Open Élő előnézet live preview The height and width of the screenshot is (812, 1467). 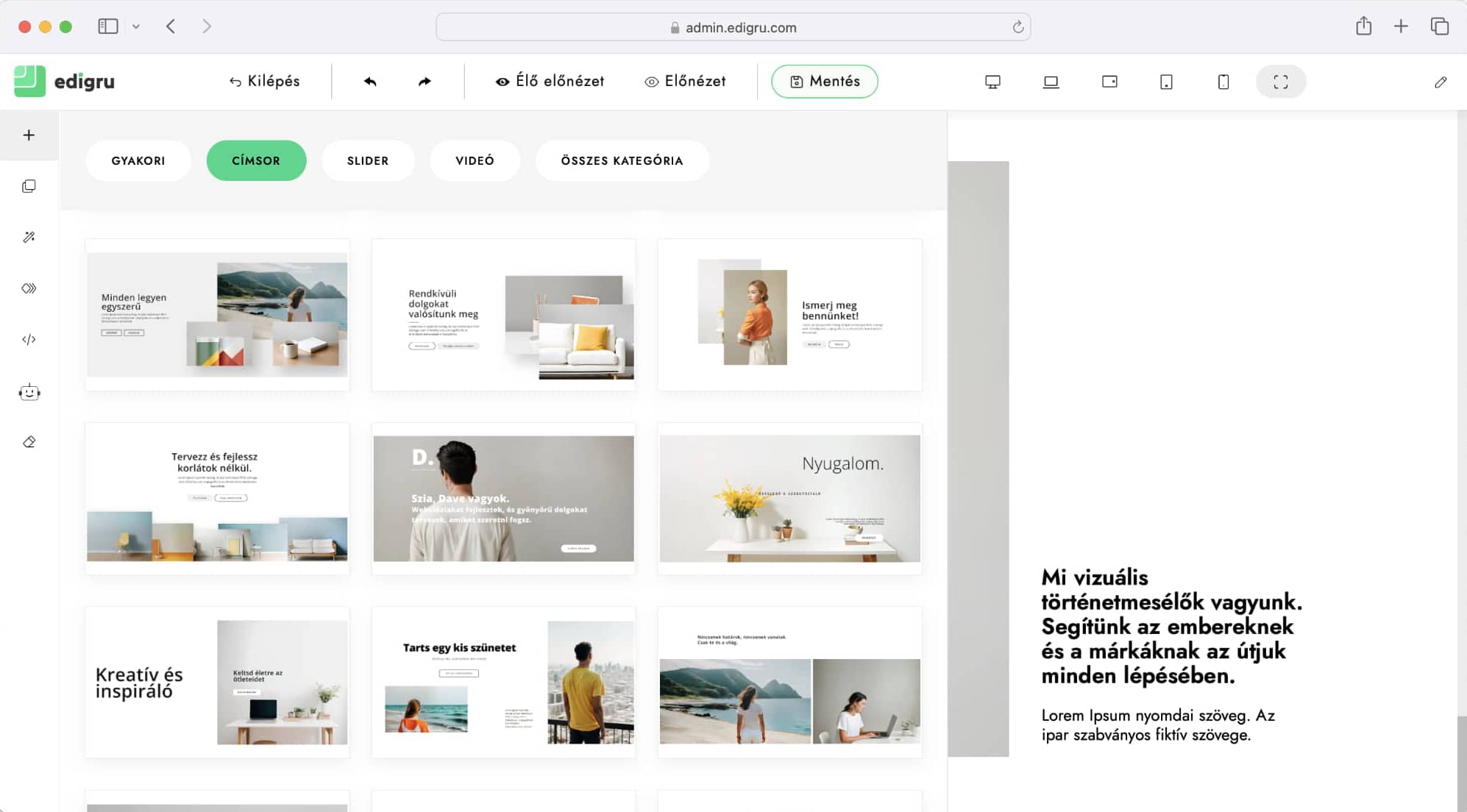(550, 82)
